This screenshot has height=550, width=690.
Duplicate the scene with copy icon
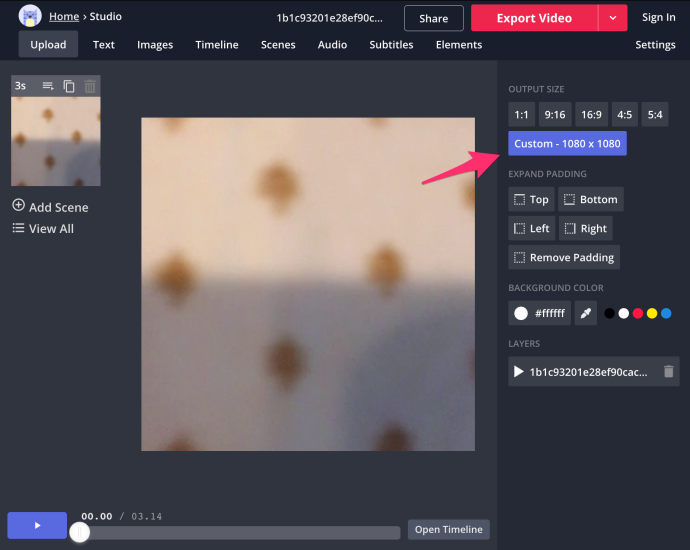[69, 86]
